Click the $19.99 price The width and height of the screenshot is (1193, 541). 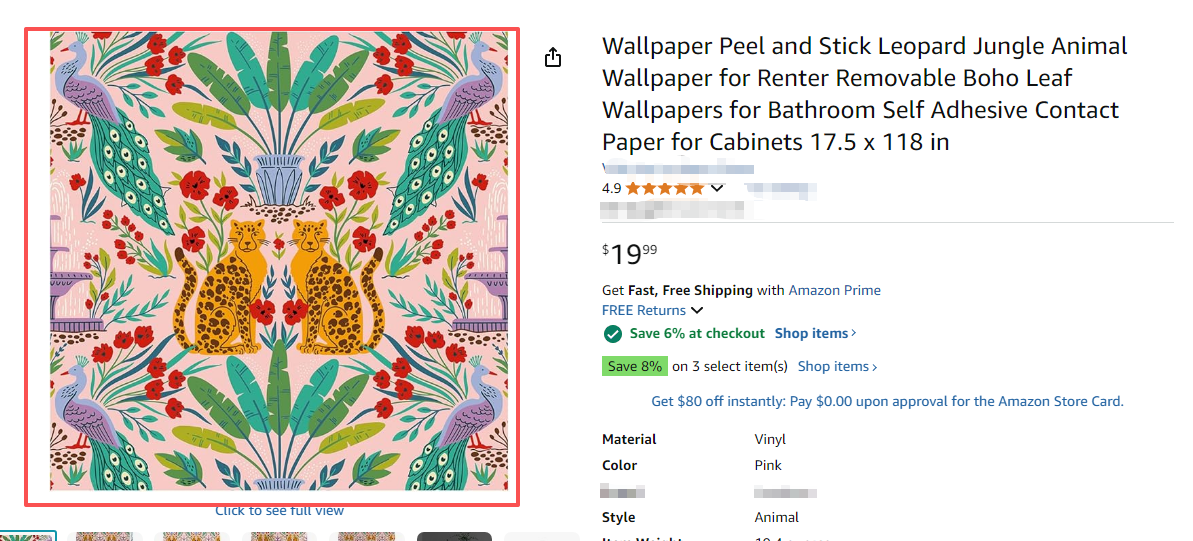630,255
